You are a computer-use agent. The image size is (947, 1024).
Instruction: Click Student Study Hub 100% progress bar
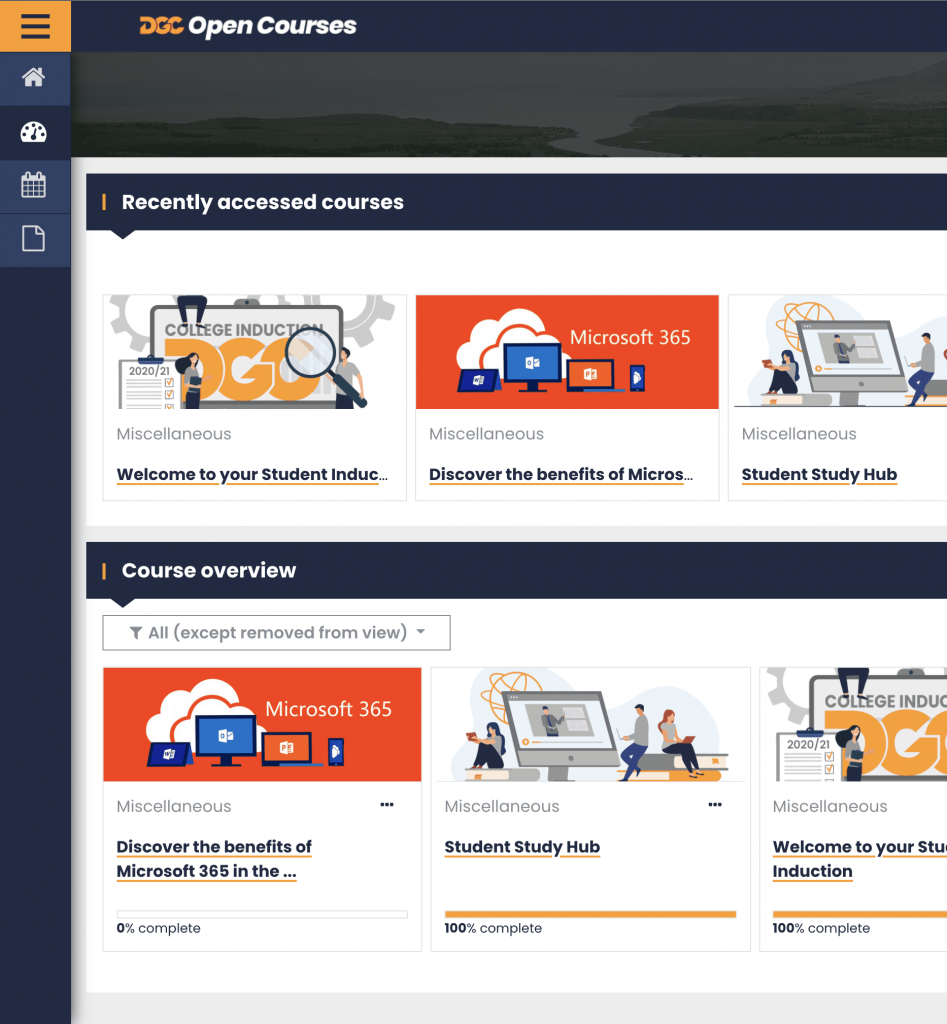(590, 914)
